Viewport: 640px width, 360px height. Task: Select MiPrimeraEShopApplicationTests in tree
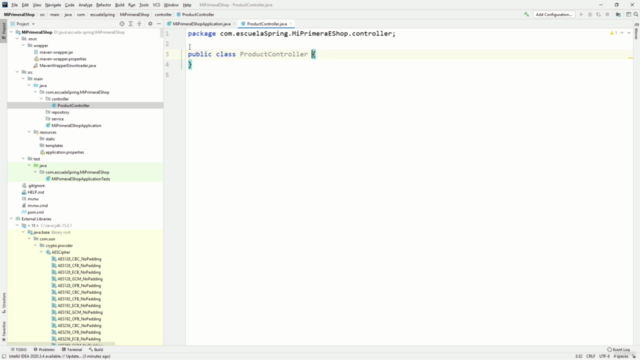pos(80,179)
